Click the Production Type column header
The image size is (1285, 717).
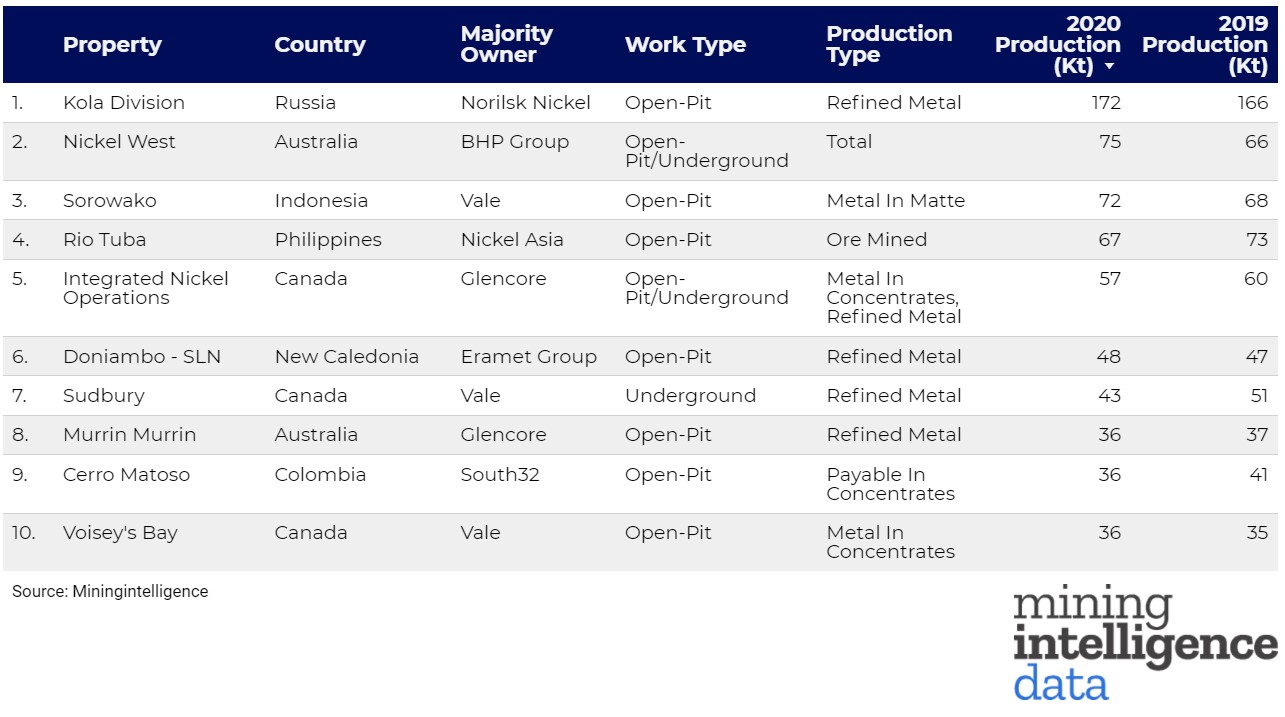coord(888,45)
